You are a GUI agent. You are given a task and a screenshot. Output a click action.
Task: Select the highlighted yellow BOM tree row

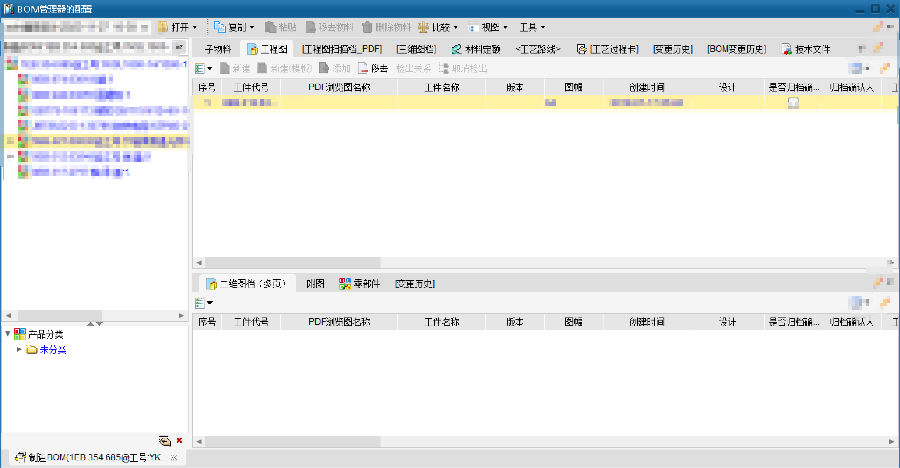tap(95, 141)
